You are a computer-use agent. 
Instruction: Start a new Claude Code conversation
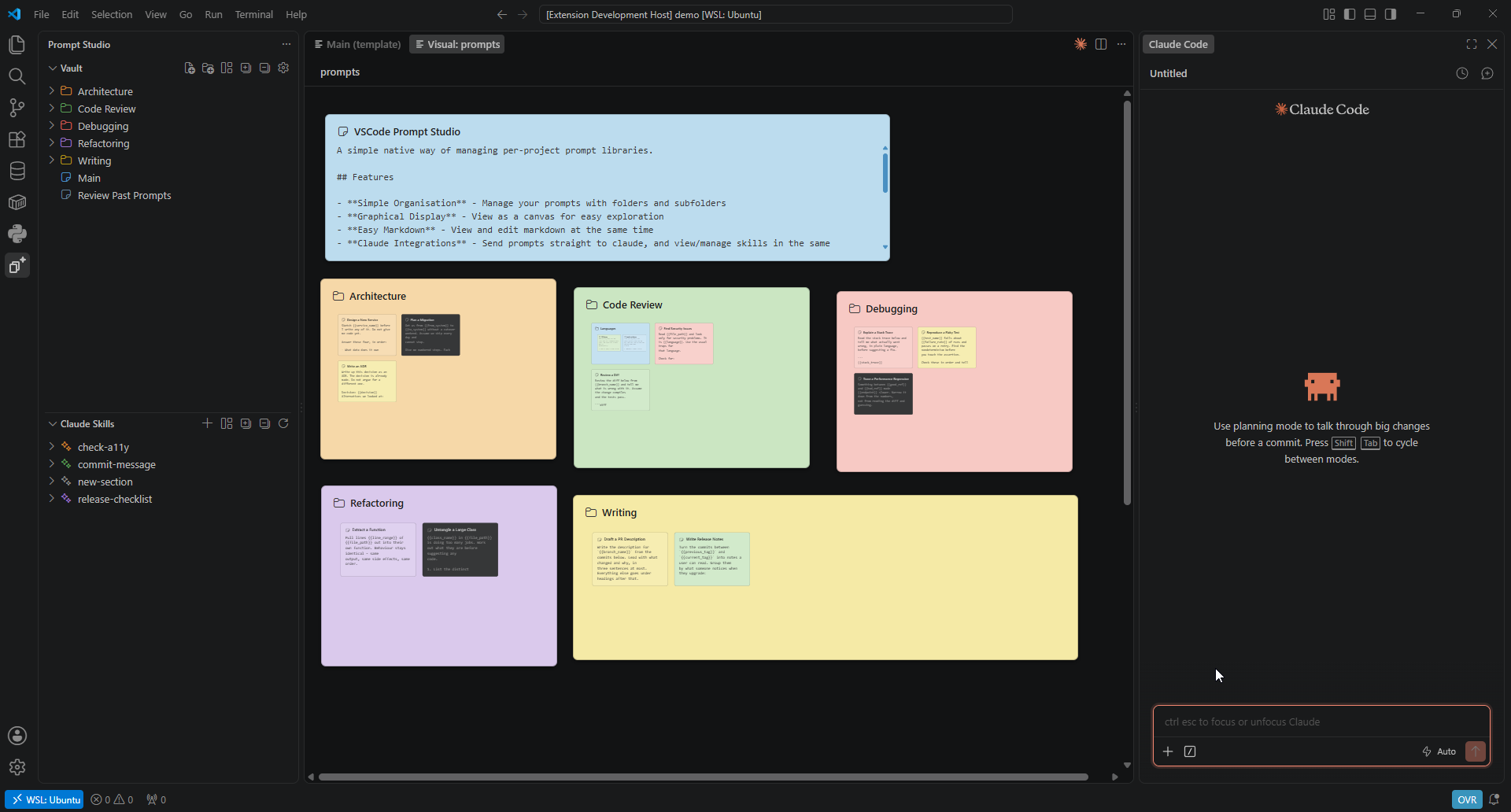click(1487, 73)
